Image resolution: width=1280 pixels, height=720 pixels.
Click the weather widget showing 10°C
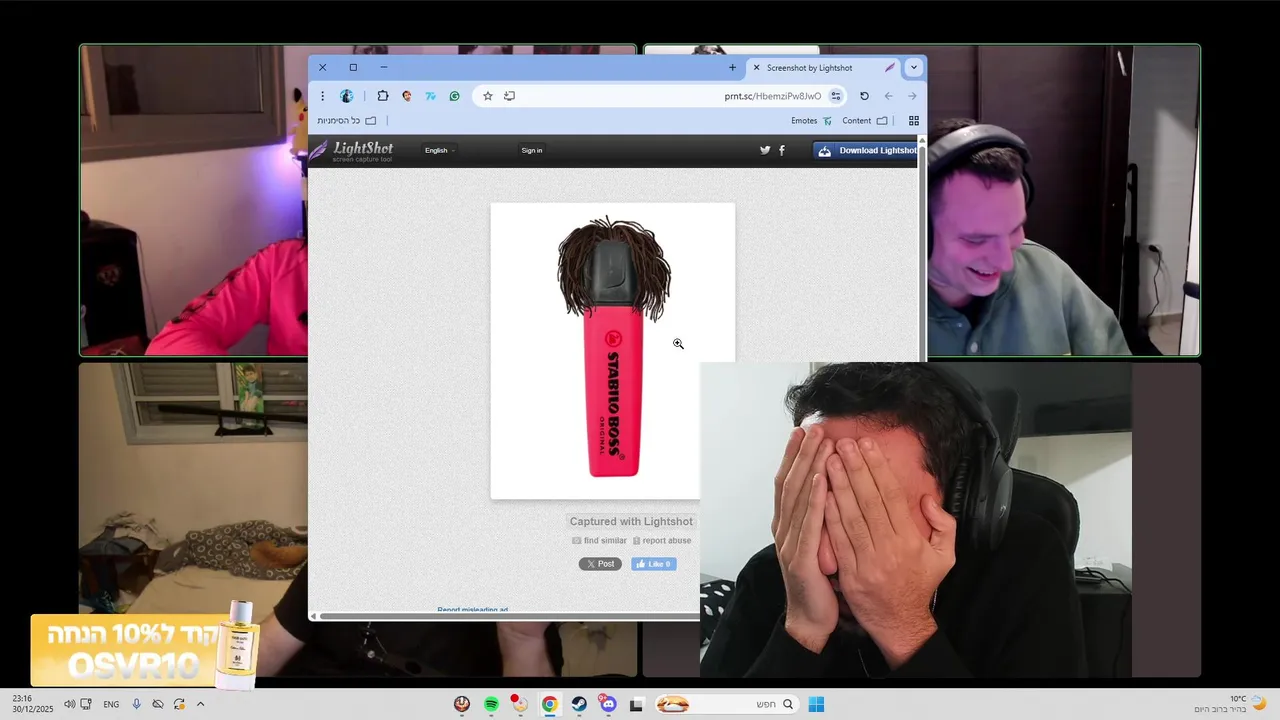1231,704
